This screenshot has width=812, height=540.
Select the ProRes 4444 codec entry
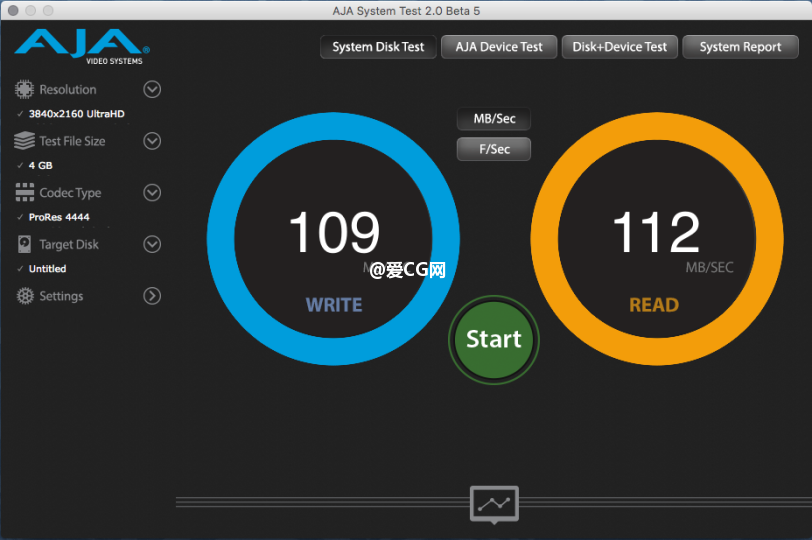(x=59, y=217)
